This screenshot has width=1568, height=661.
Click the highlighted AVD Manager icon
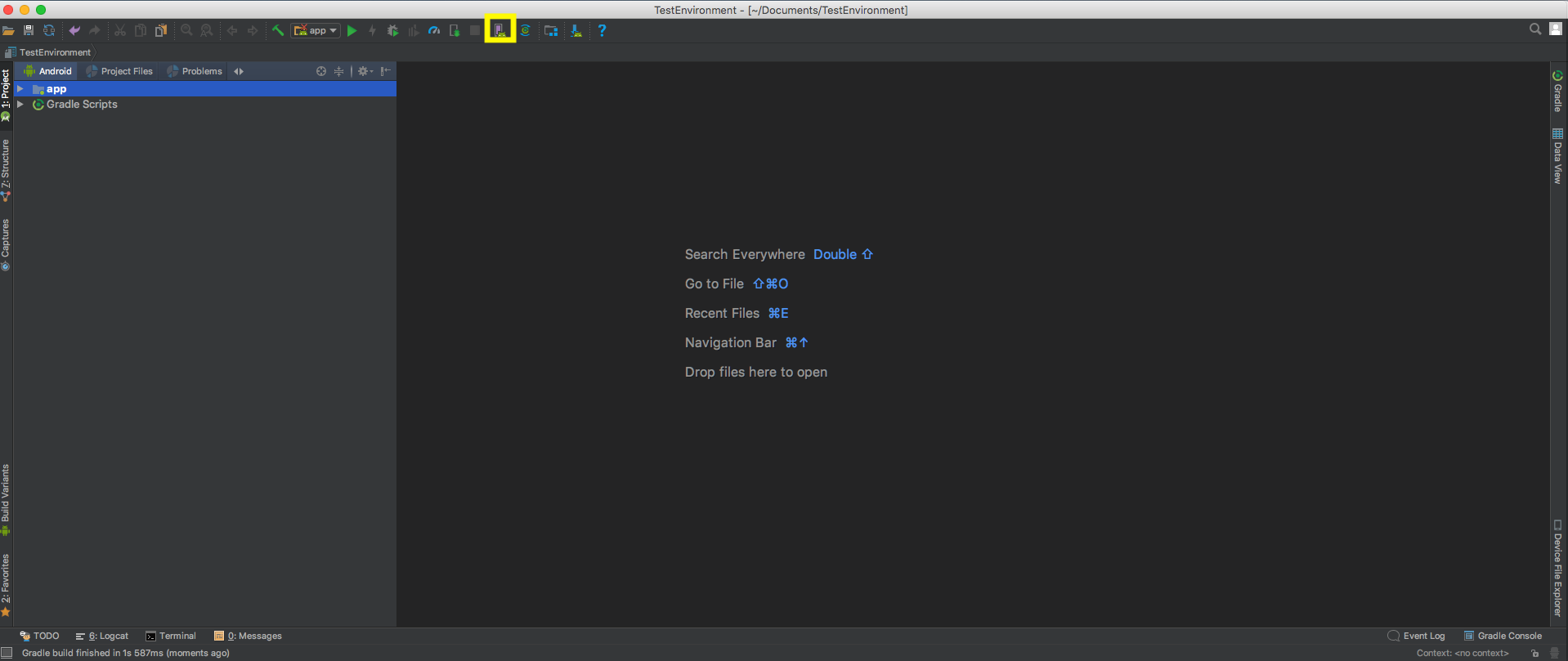[x=500, y=31]
